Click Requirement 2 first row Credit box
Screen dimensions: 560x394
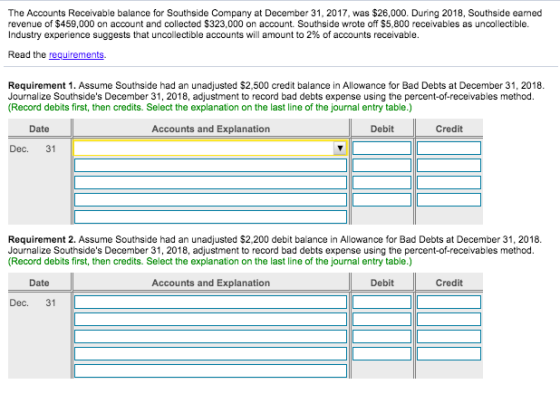click(449, 302)
